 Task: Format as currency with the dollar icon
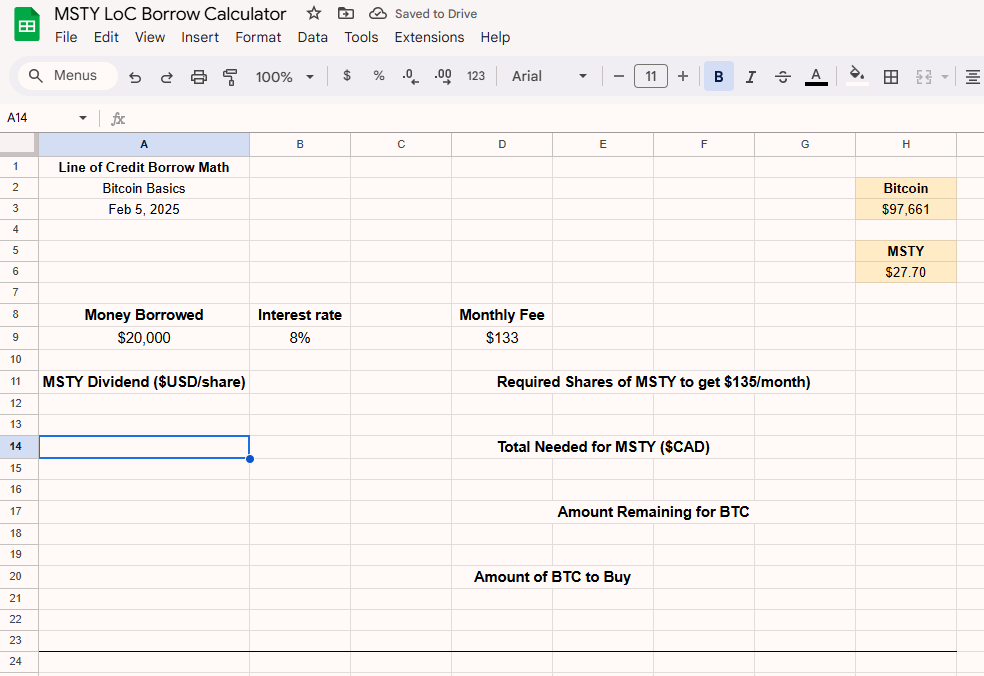tap(346, 76)
